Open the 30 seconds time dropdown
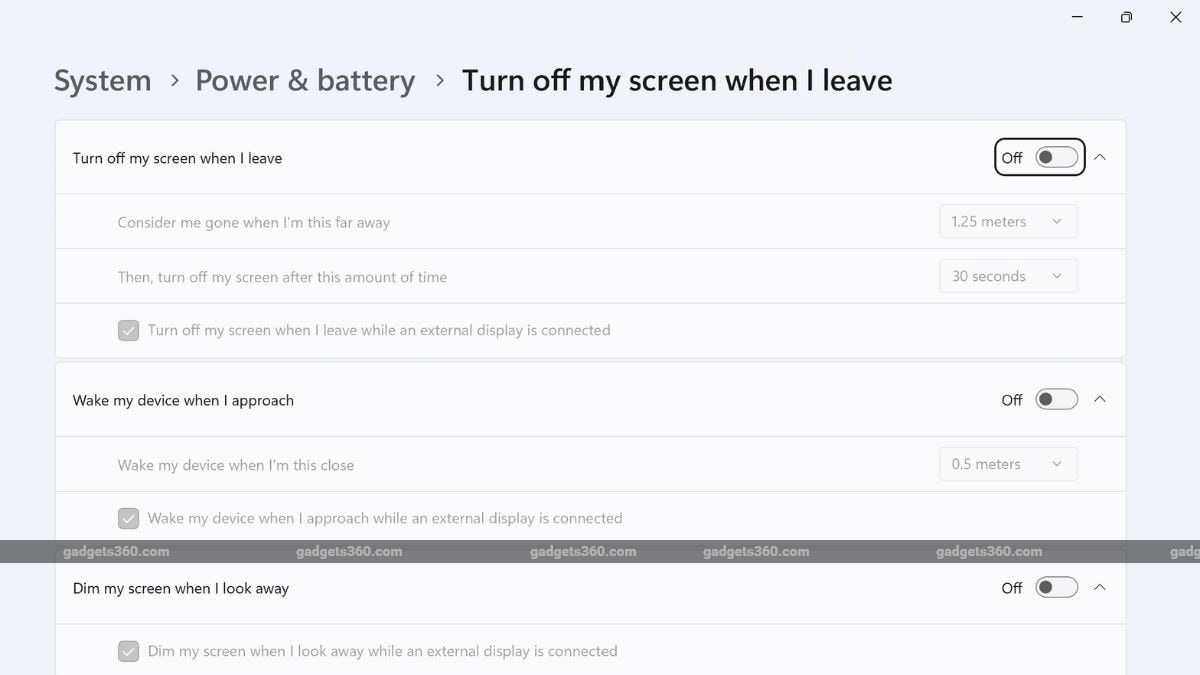Viewport: 1200px width, 675px height. 1007,276
